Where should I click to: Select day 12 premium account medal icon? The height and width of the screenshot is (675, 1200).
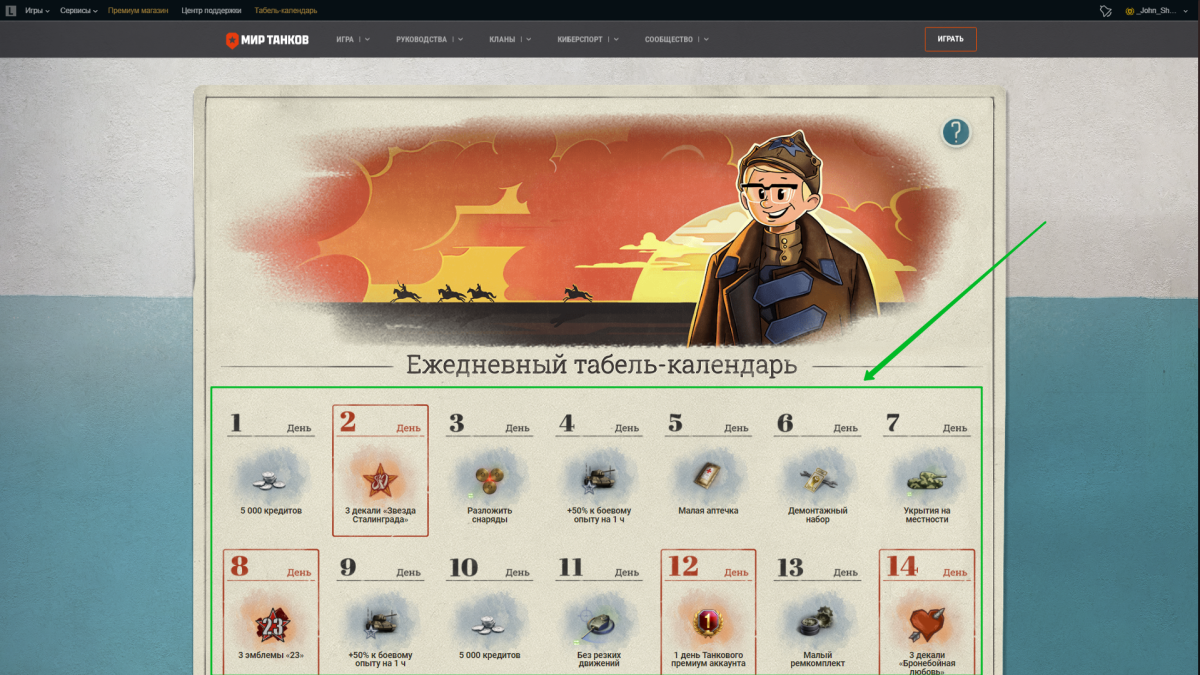pyautogui.click(x=708, y=624)
